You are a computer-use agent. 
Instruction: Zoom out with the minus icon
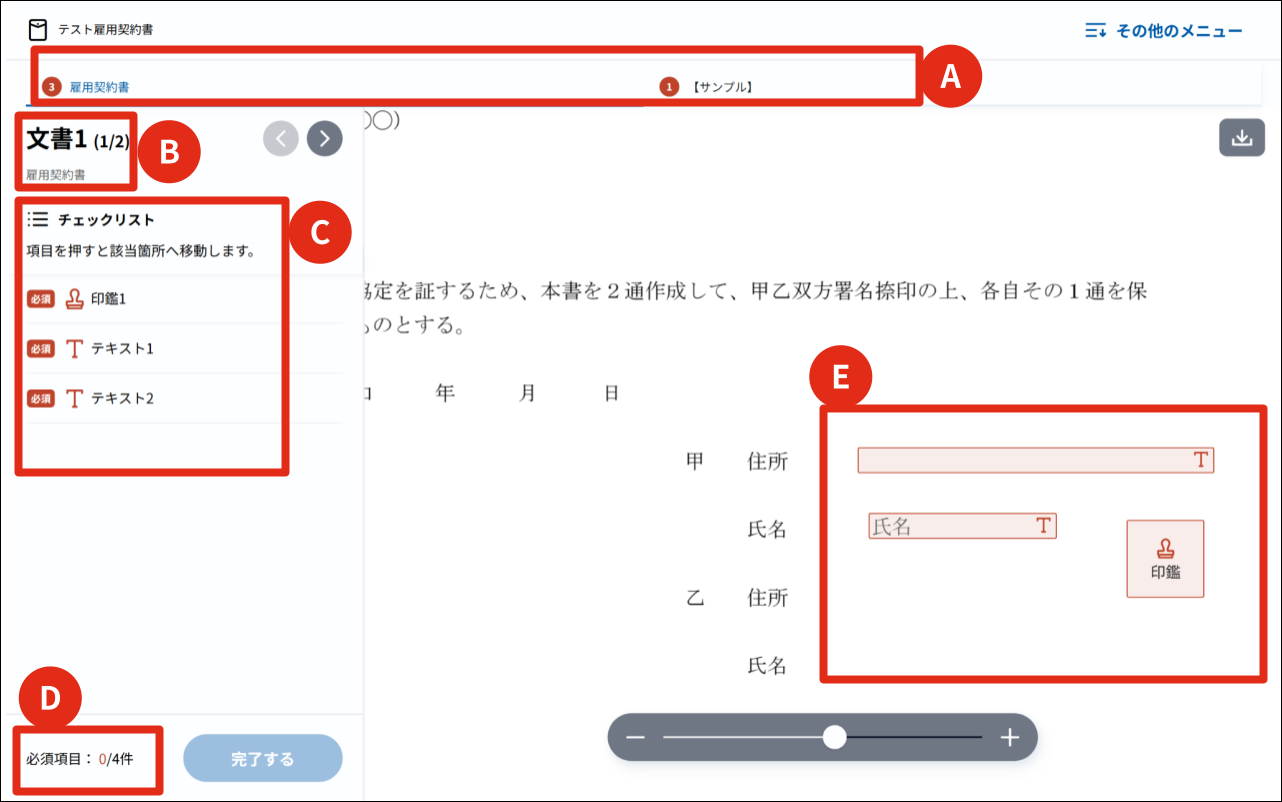(635, 738)
